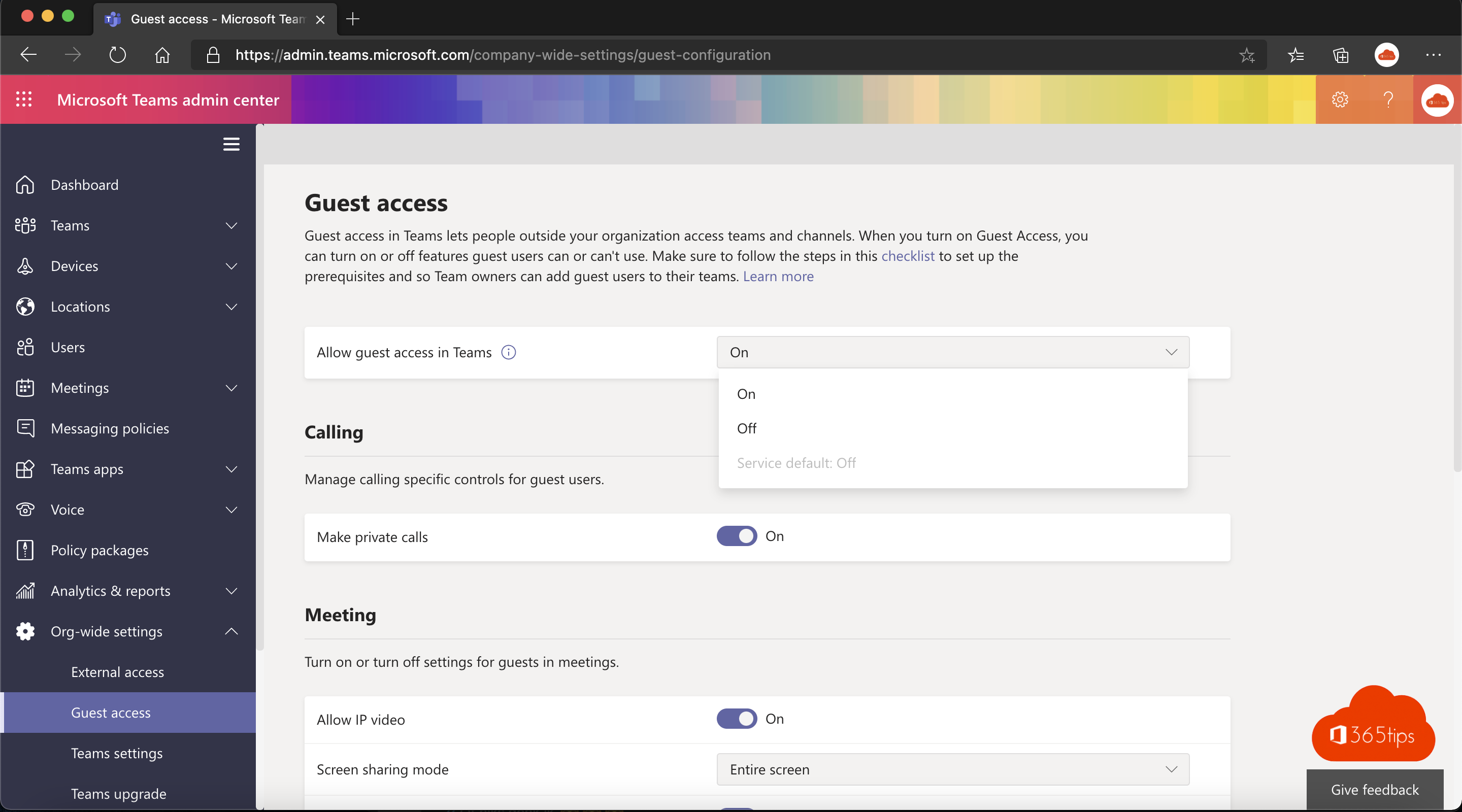Click the sidebar hamburger menu toggle
The width and height of the screenshot is (1462, 812).
pos(231,144)
